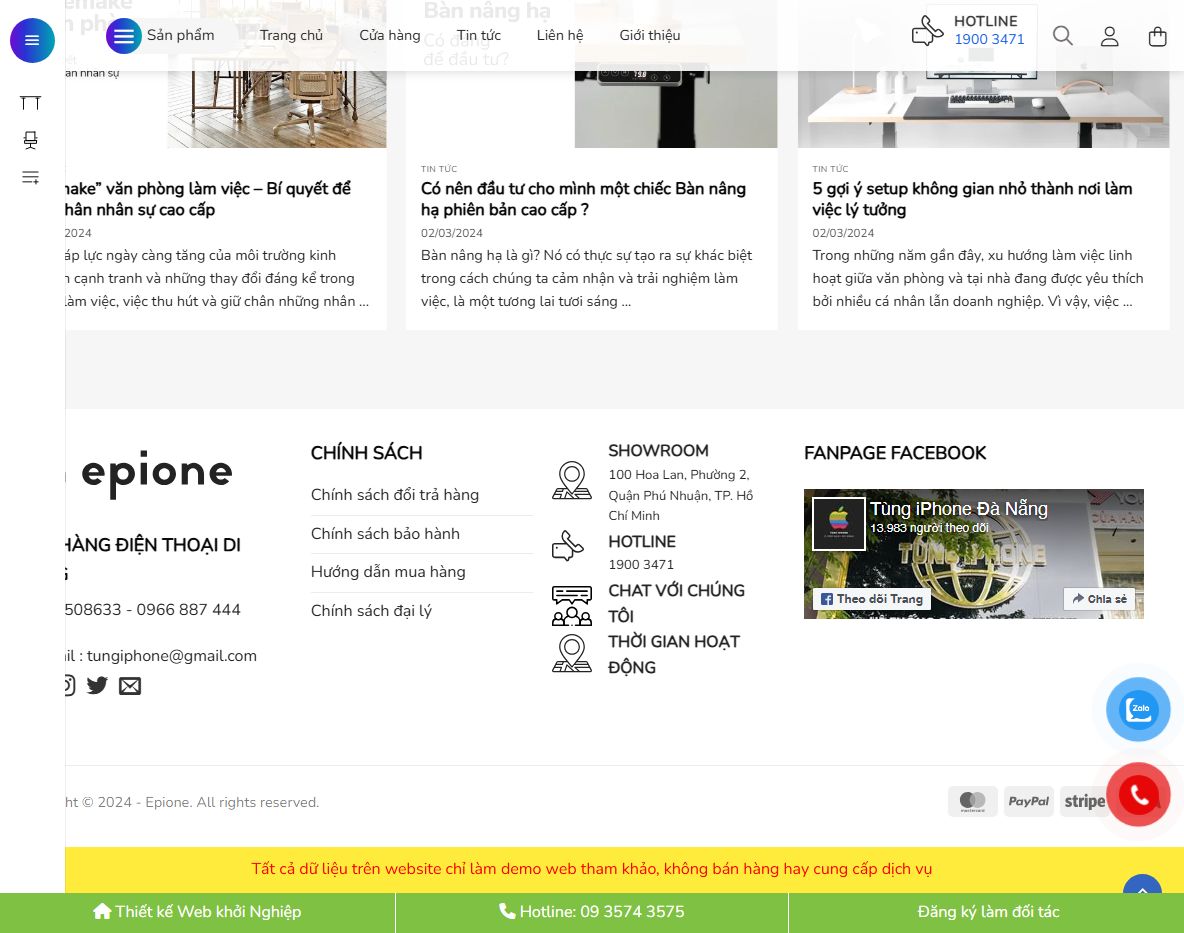Click the red floating phone call icon
This screenshot has height=933, width=1184.
click(x=1138, y=794)
